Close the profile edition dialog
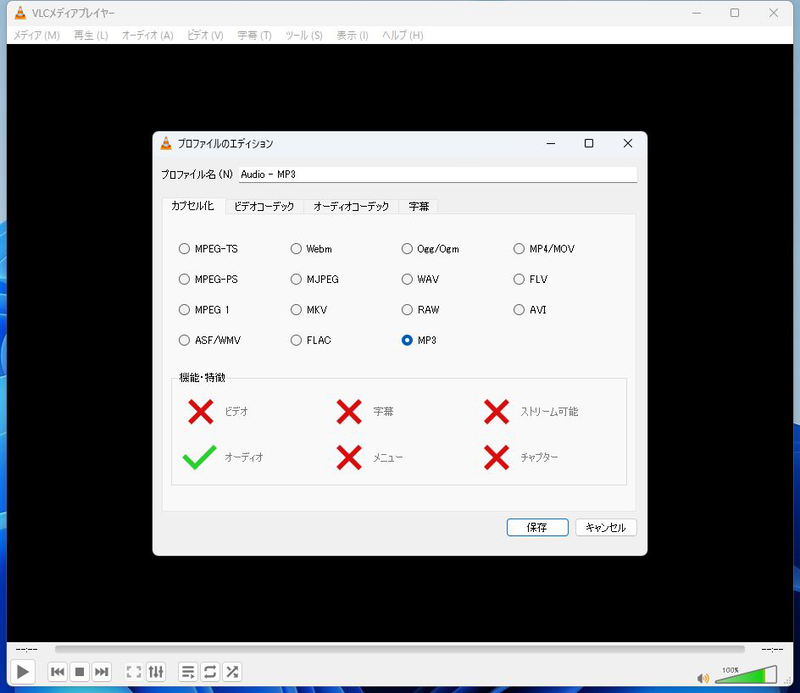Screen dimensions: 800x693 628,143
